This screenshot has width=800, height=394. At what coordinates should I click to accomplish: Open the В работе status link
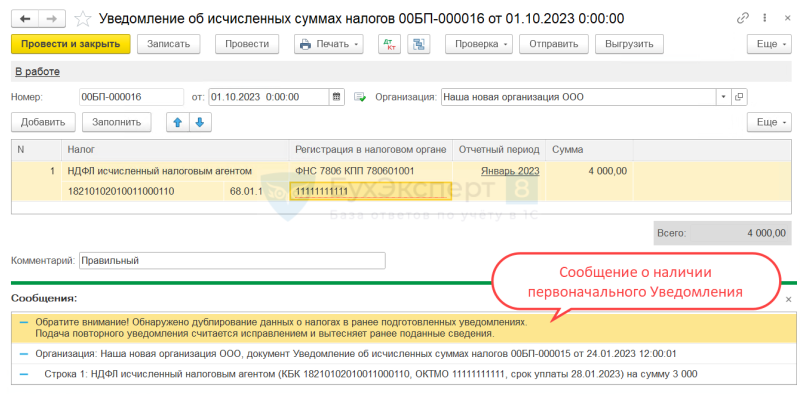[x=37, y=72]
